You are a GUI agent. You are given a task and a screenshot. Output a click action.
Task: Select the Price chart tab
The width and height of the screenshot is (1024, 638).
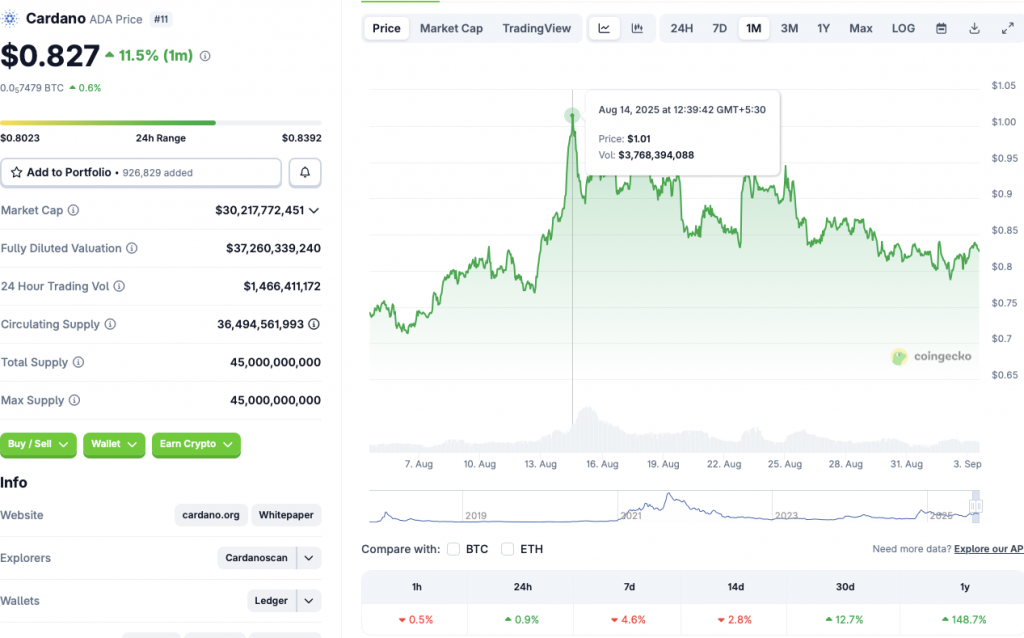(387, 28)
